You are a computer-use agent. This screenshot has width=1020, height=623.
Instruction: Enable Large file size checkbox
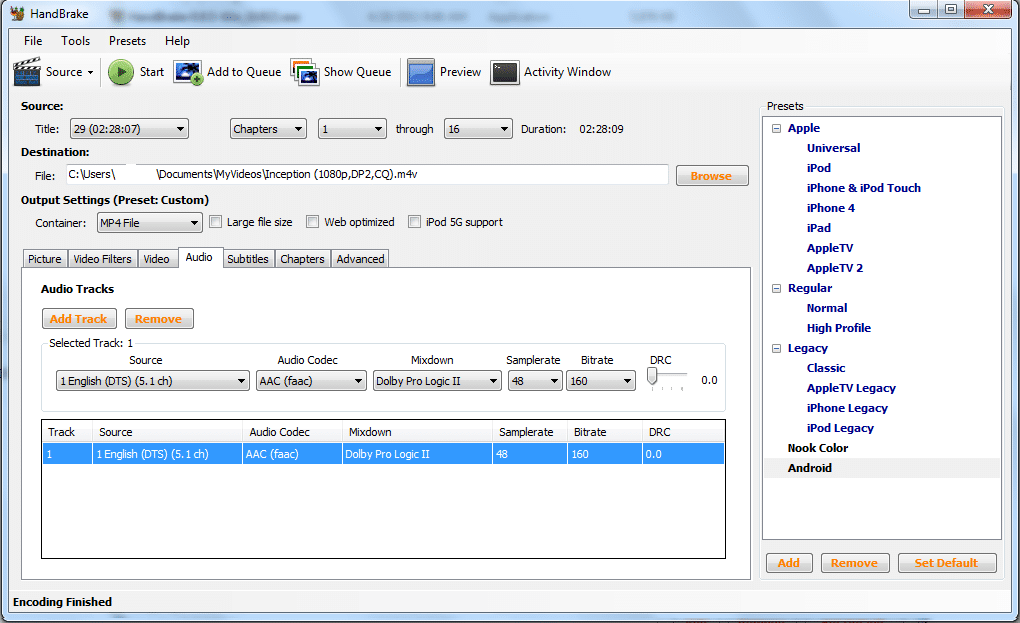click(x=215, y=222)
